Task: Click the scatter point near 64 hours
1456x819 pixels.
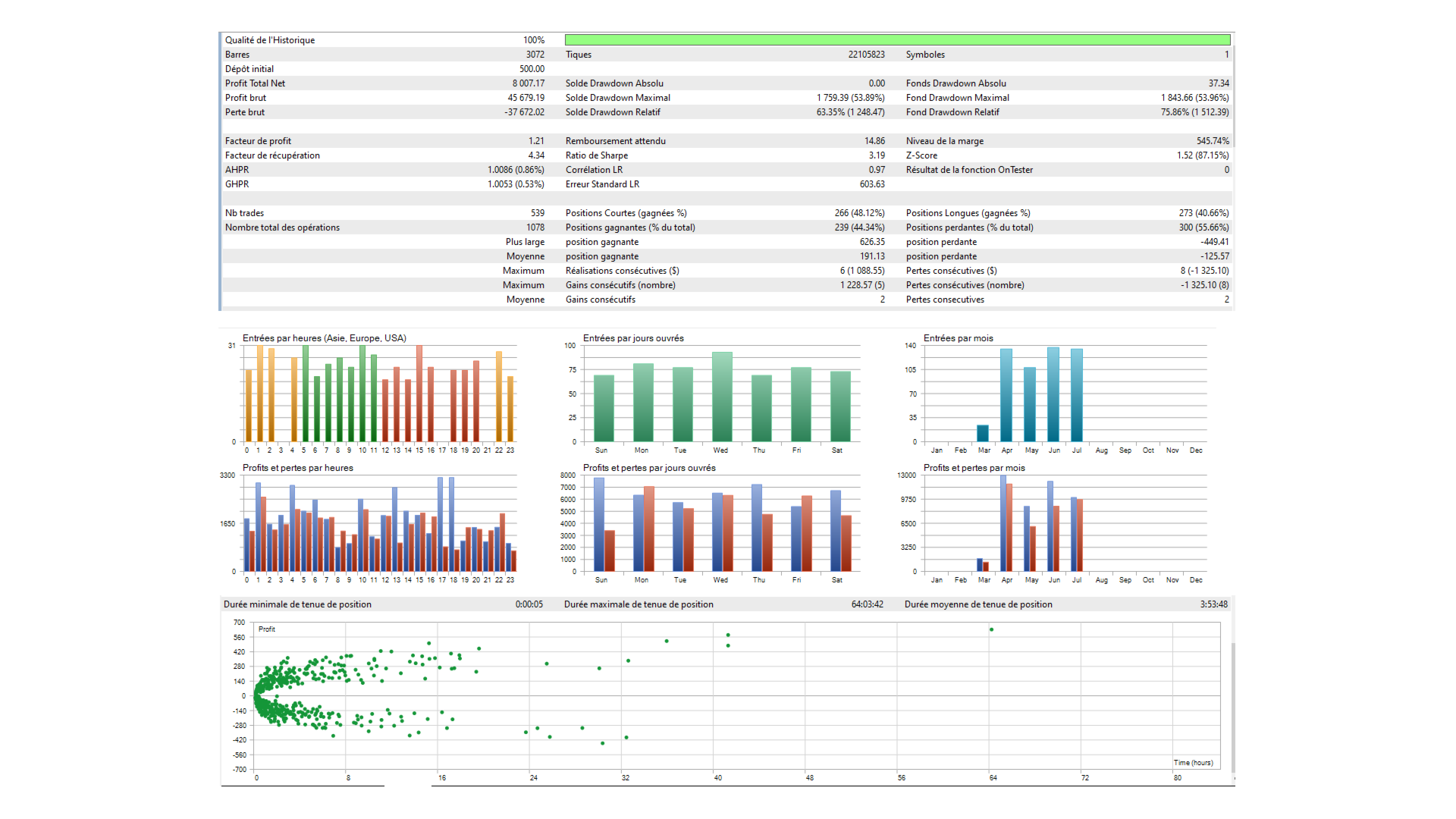Action: (991, 629)
